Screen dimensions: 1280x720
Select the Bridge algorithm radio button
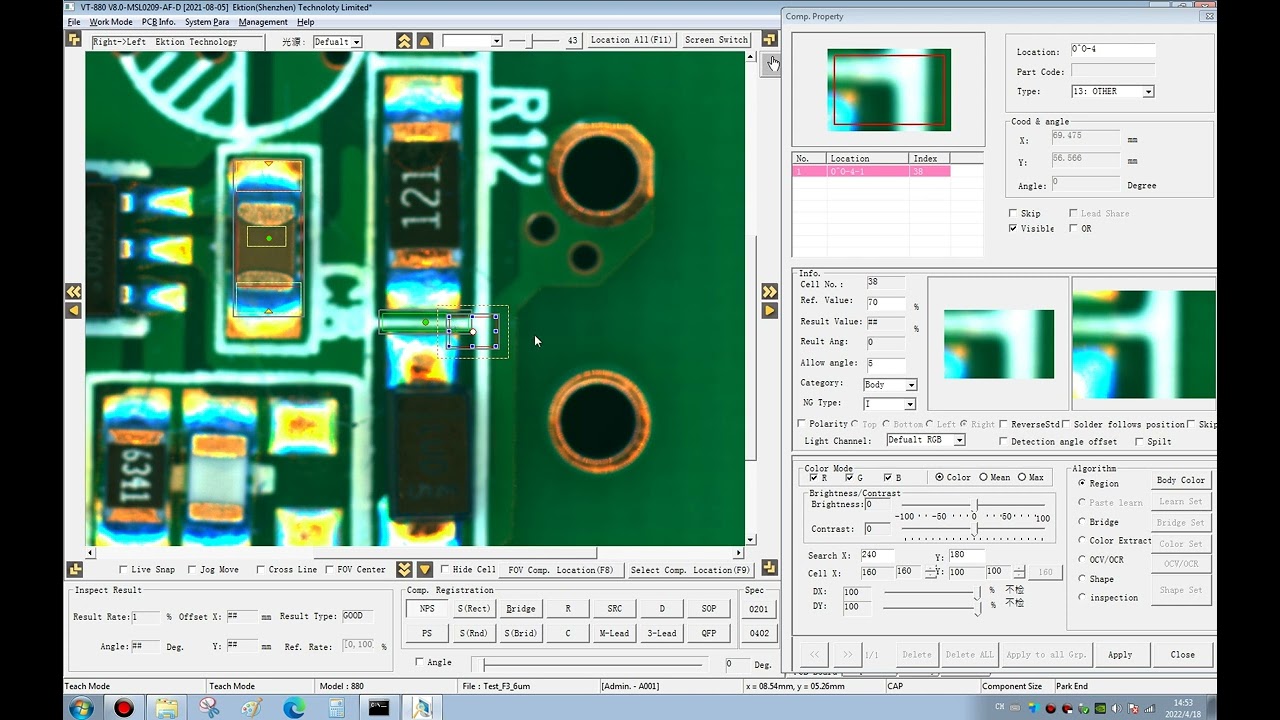pos(1082,522)
